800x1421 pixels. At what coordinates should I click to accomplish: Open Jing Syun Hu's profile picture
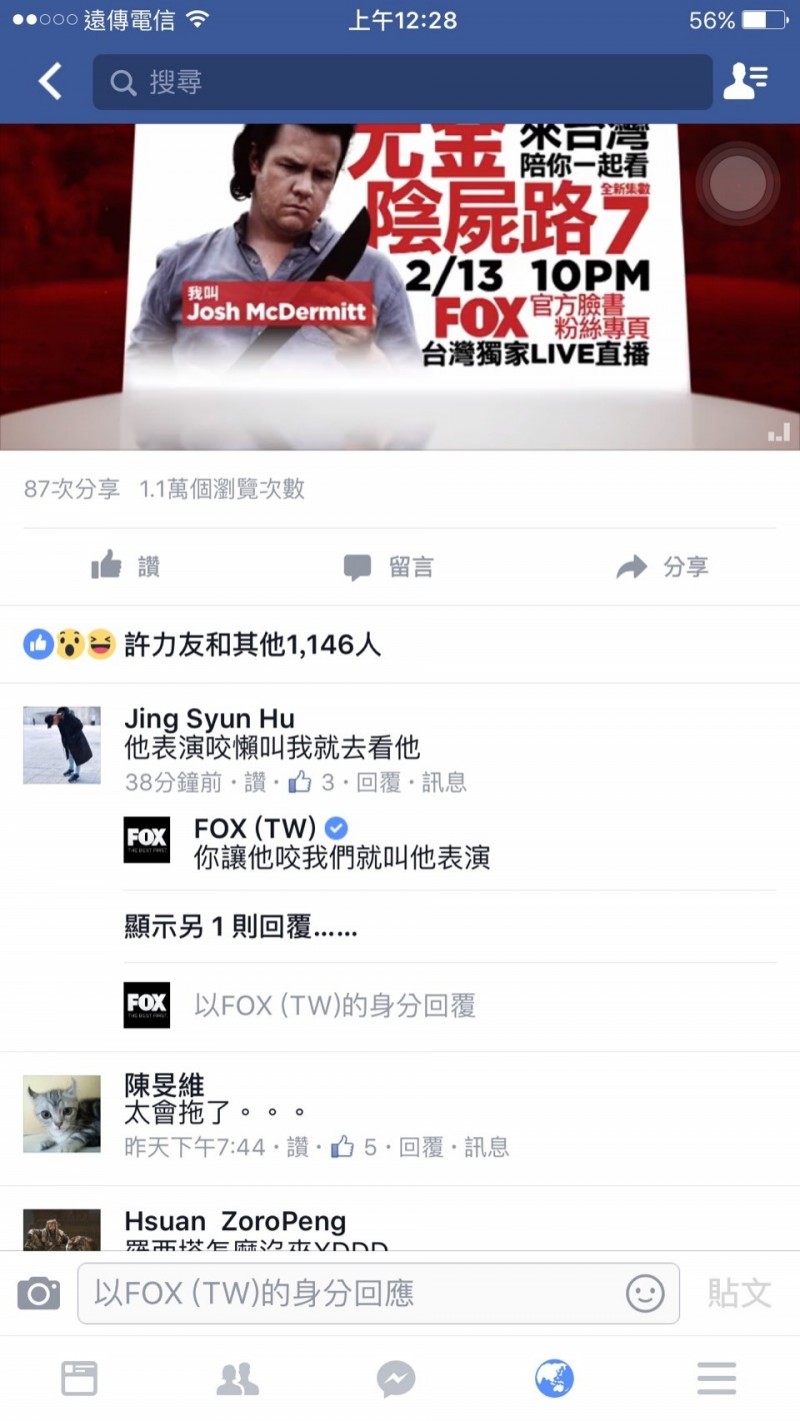62,745
